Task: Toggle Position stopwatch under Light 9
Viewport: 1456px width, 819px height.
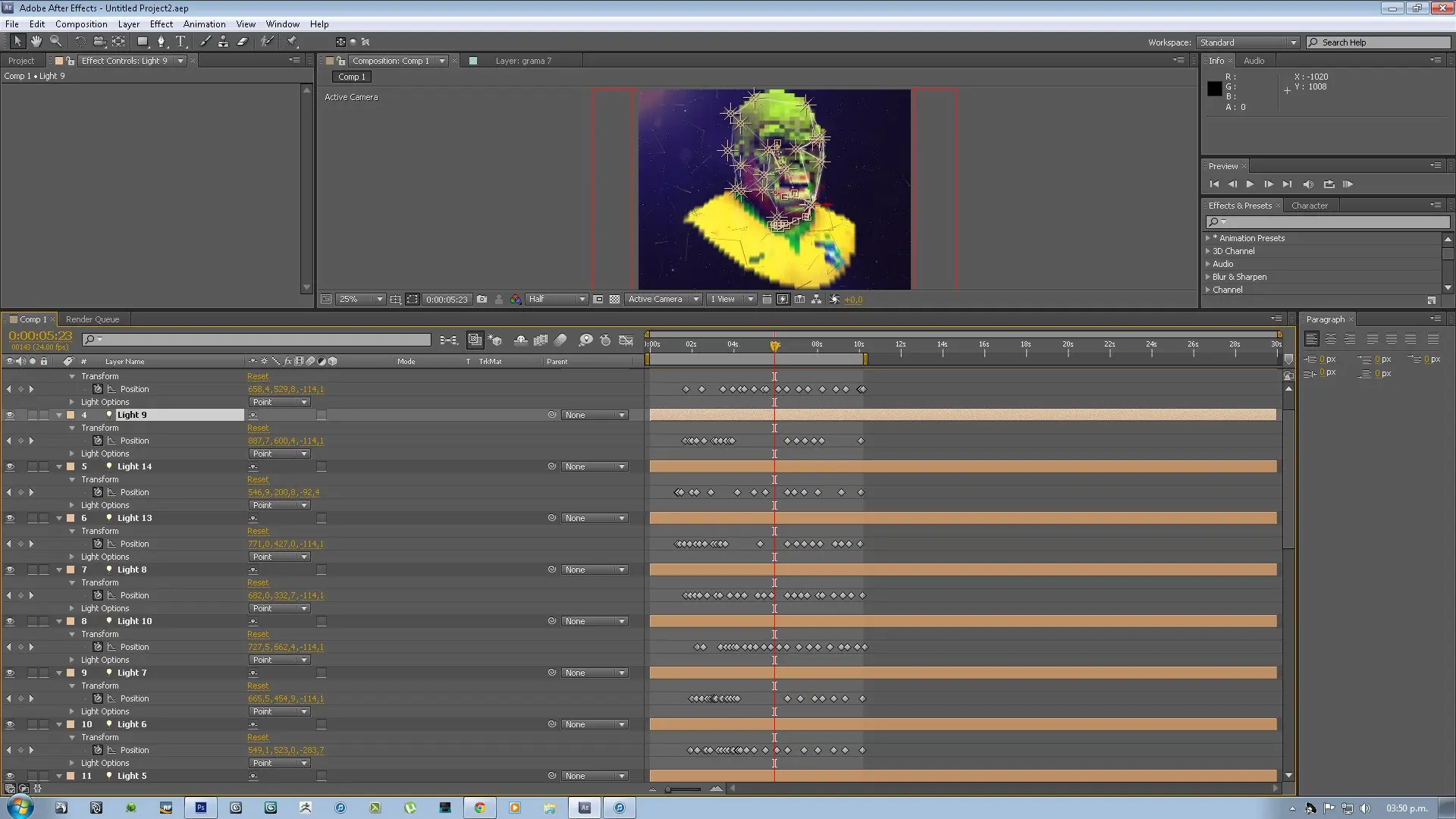Action: click(98, 441)
